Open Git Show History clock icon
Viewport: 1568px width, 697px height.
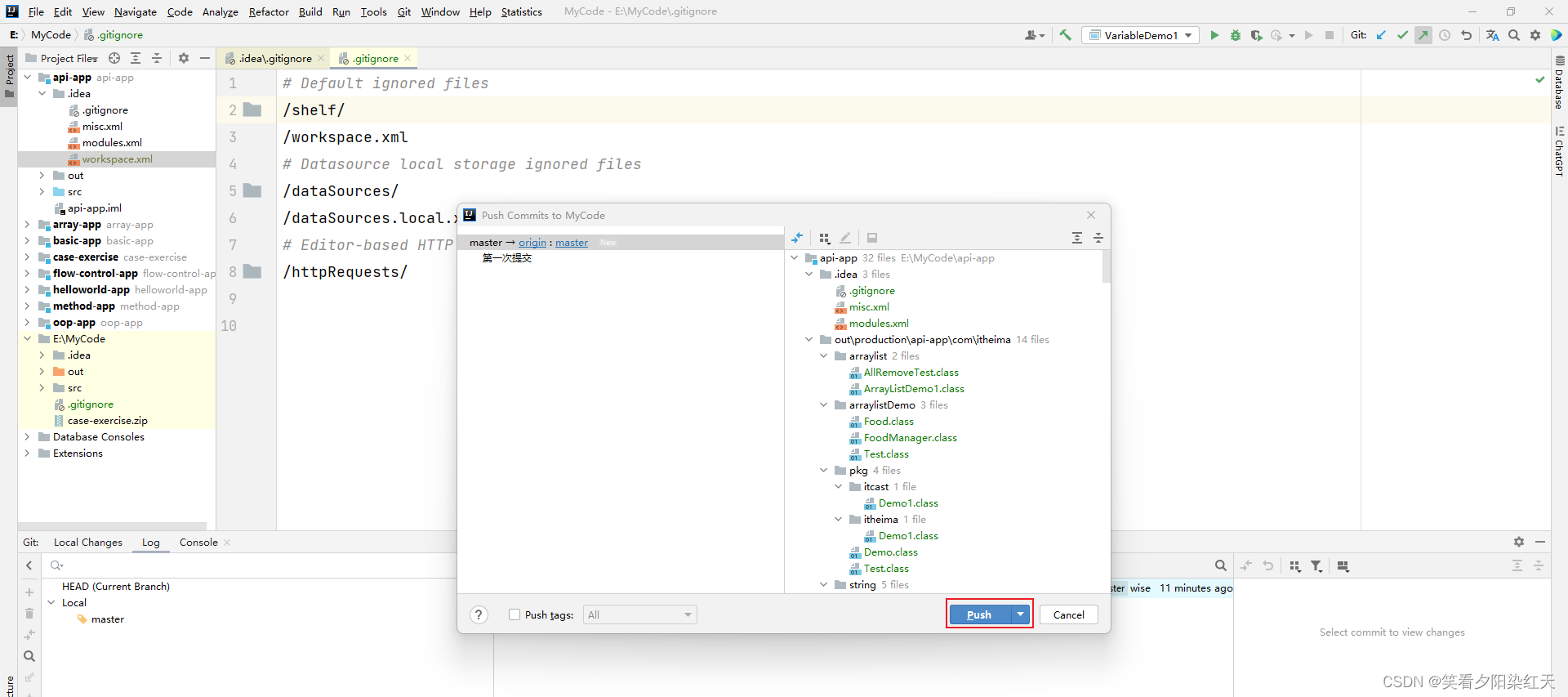tap(1445, 35)
